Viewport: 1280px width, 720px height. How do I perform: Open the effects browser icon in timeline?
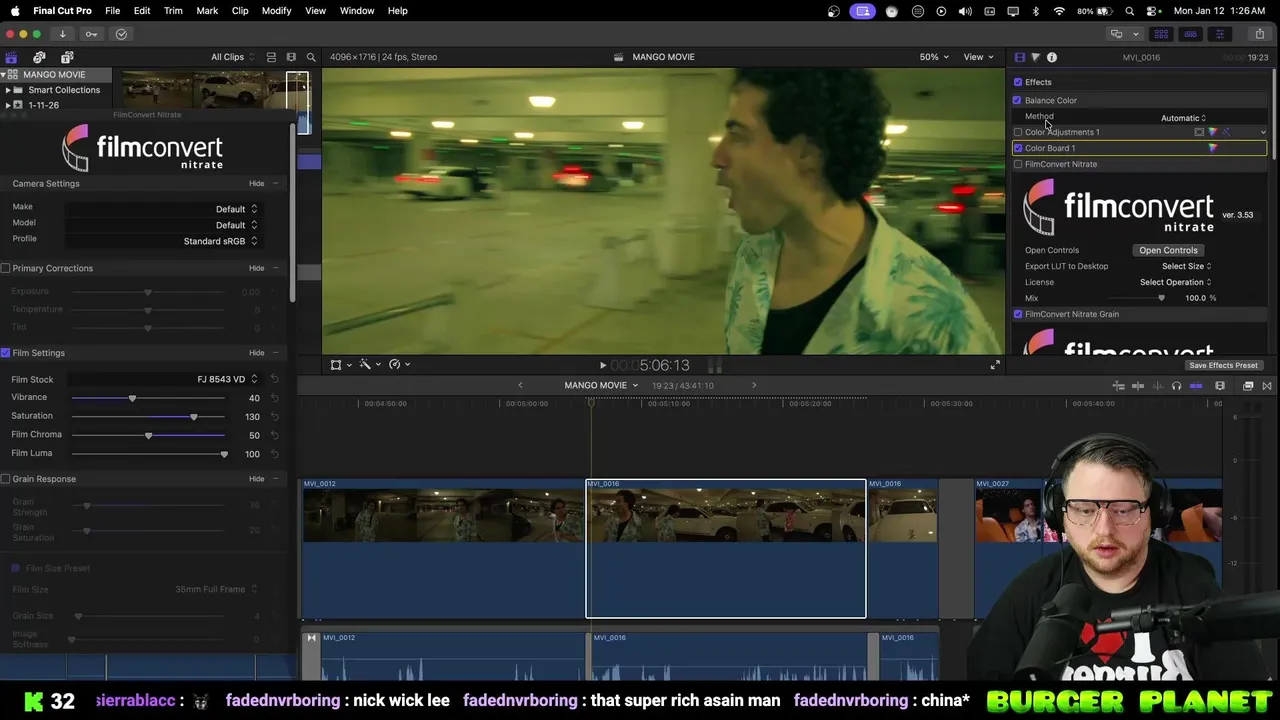tap(1248, 386)
